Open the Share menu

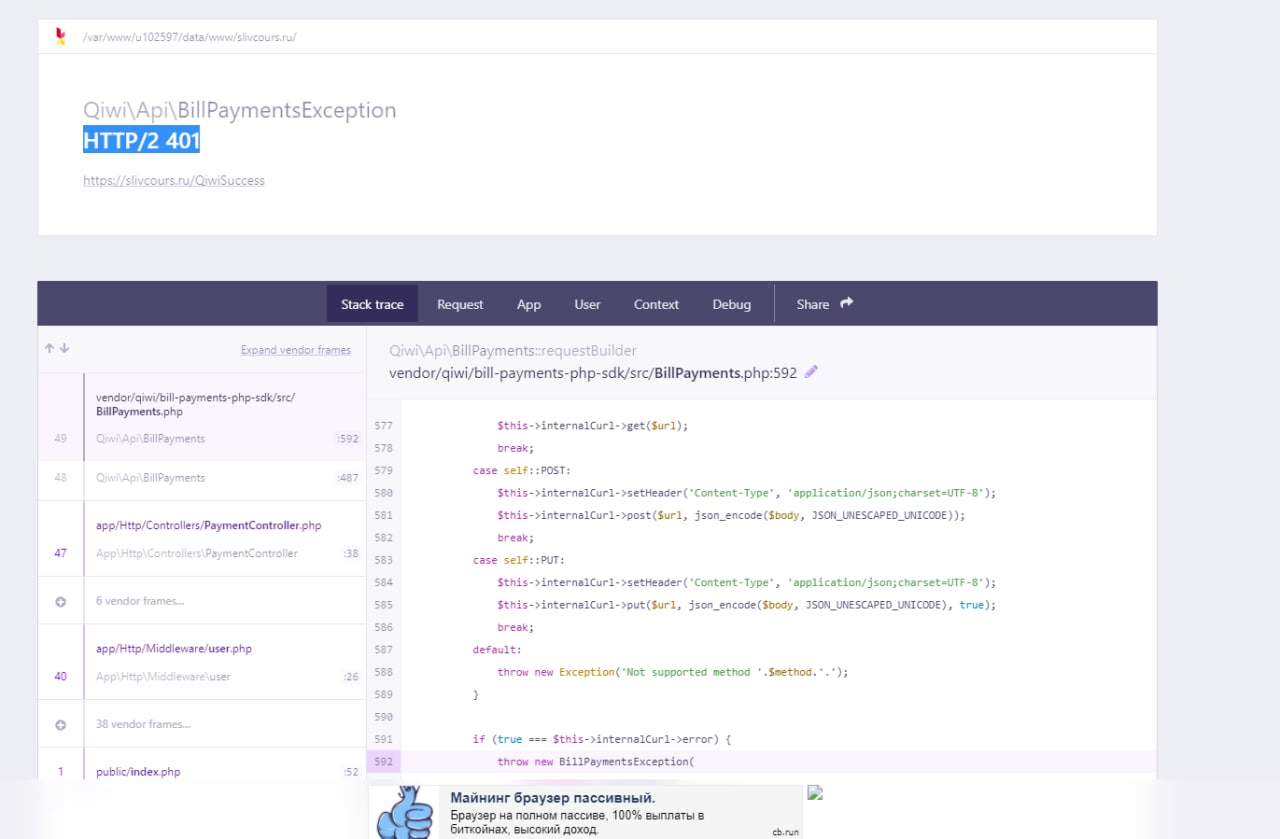tap(824, 304)
